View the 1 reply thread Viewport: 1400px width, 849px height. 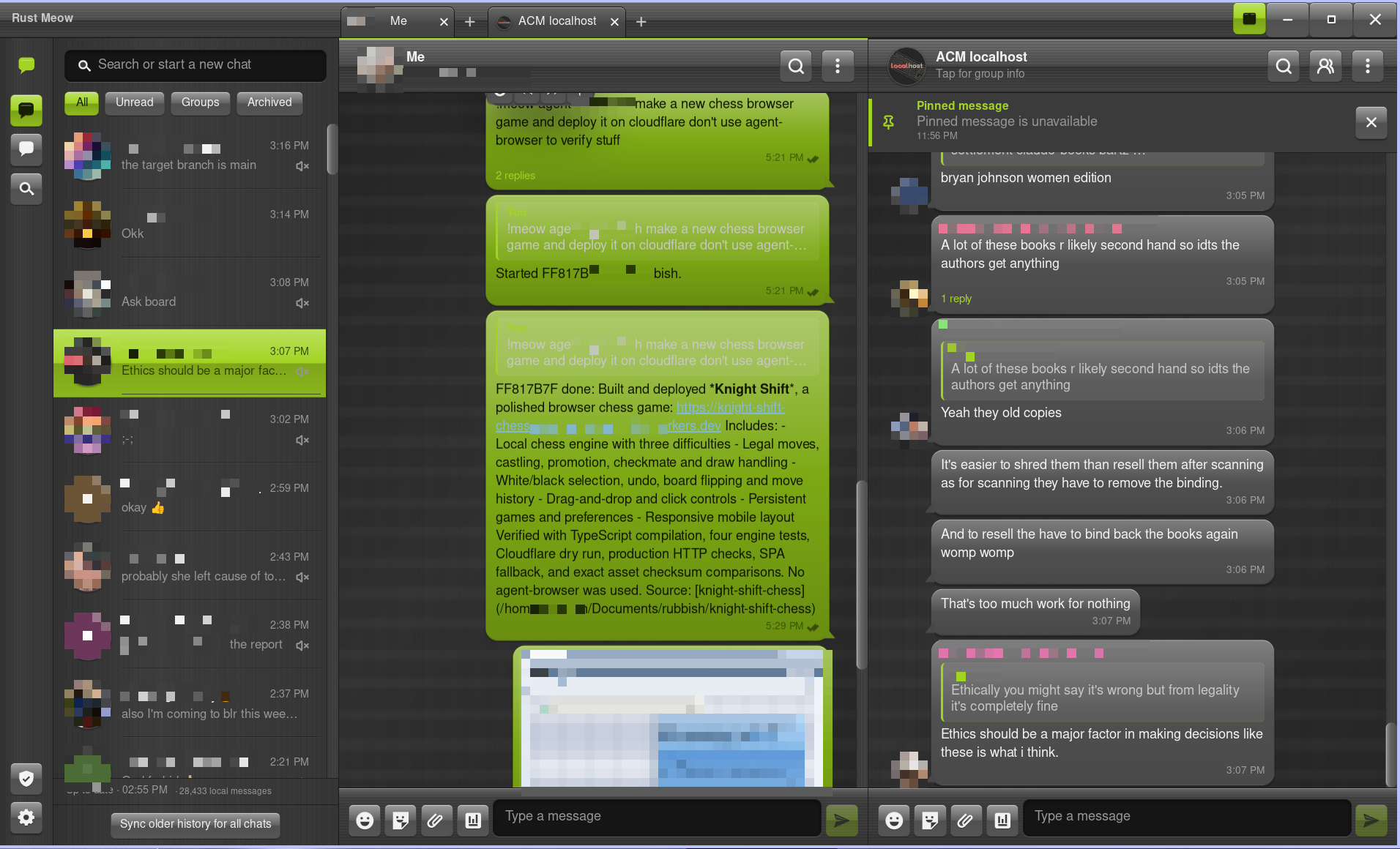(956, 299)
